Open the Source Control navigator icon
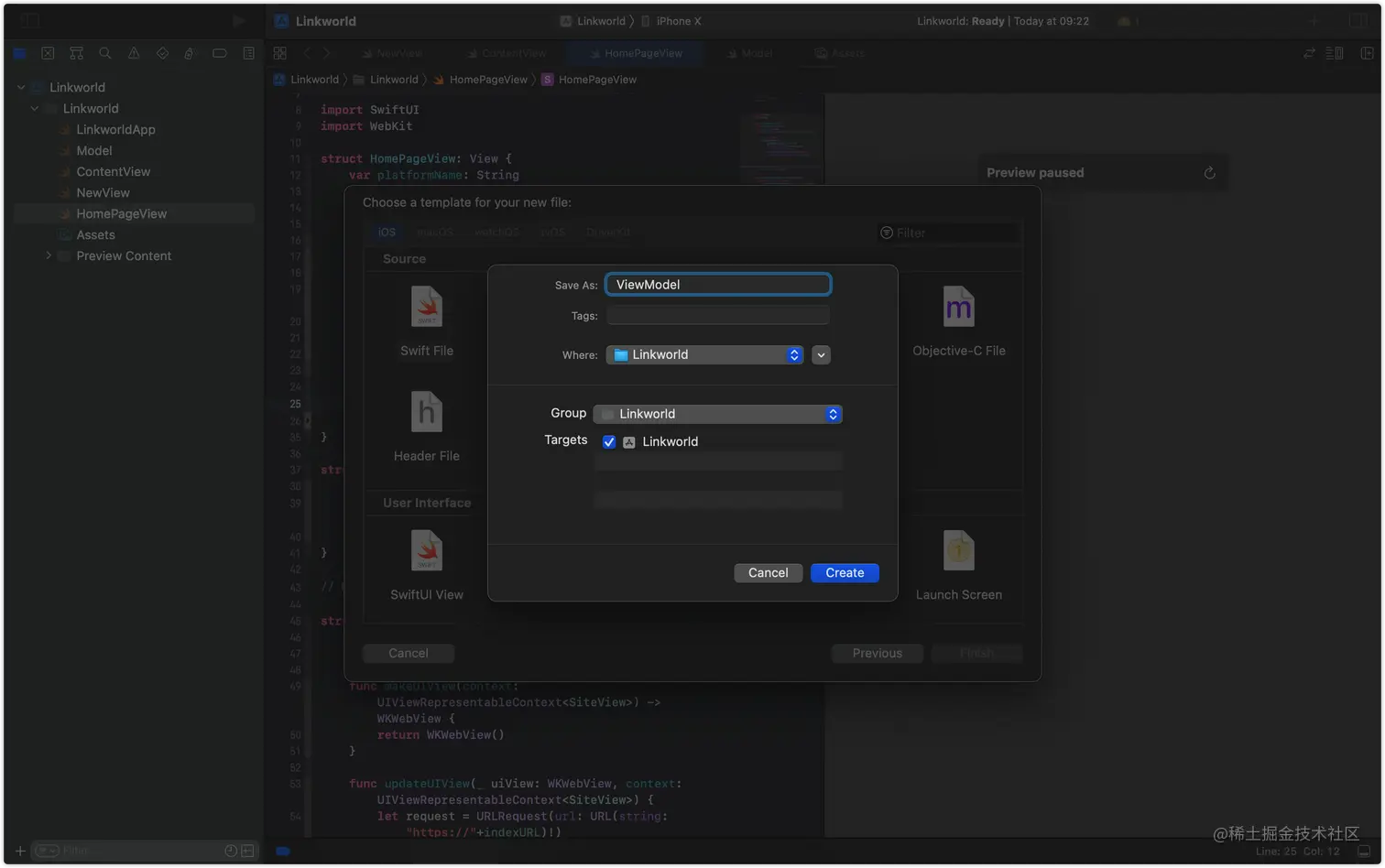Viewport: 1385px width, 868px height. [x=48, y=53]
